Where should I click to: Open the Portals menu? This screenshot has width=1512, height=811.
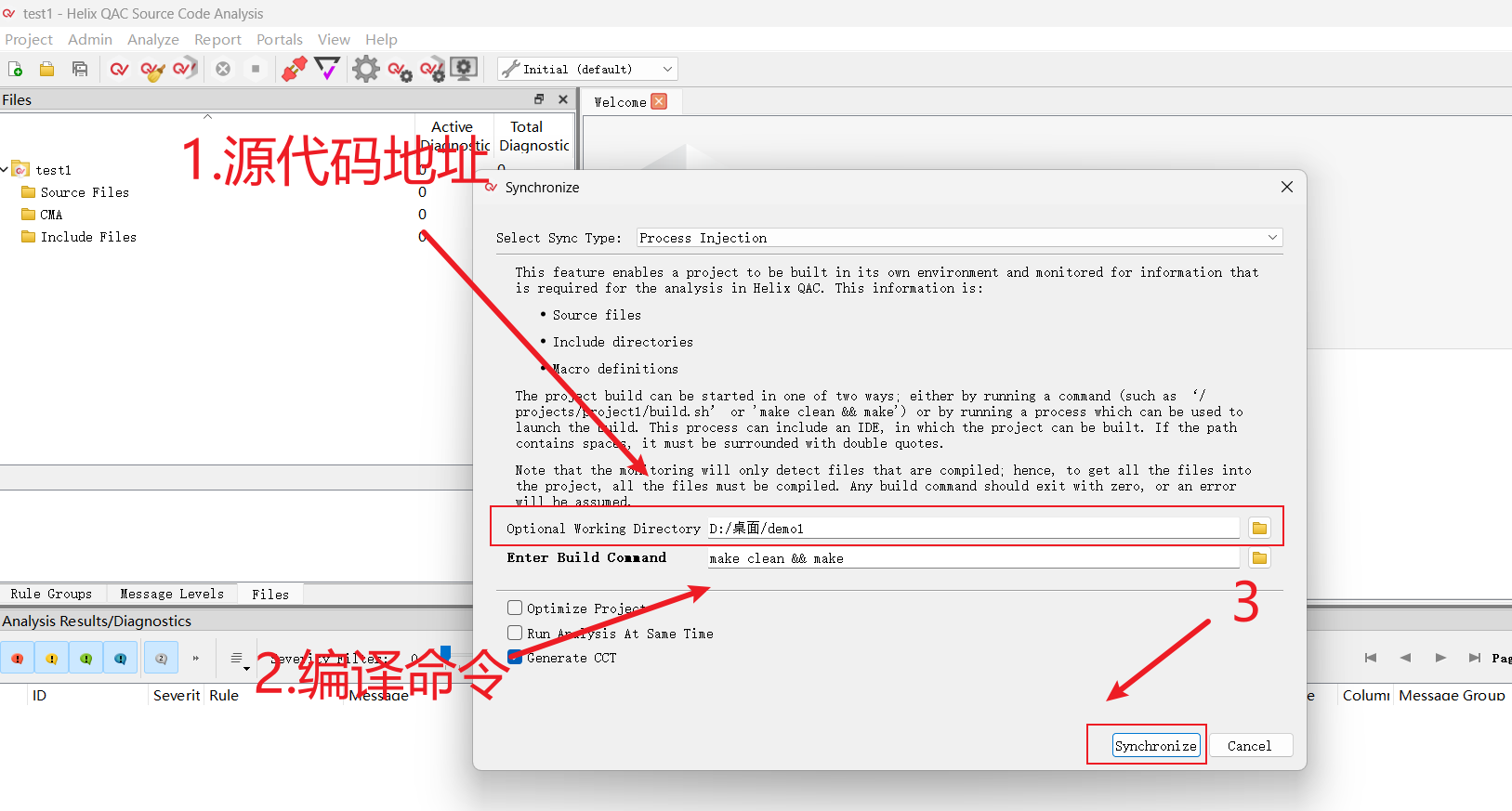(x=280, y=39)
